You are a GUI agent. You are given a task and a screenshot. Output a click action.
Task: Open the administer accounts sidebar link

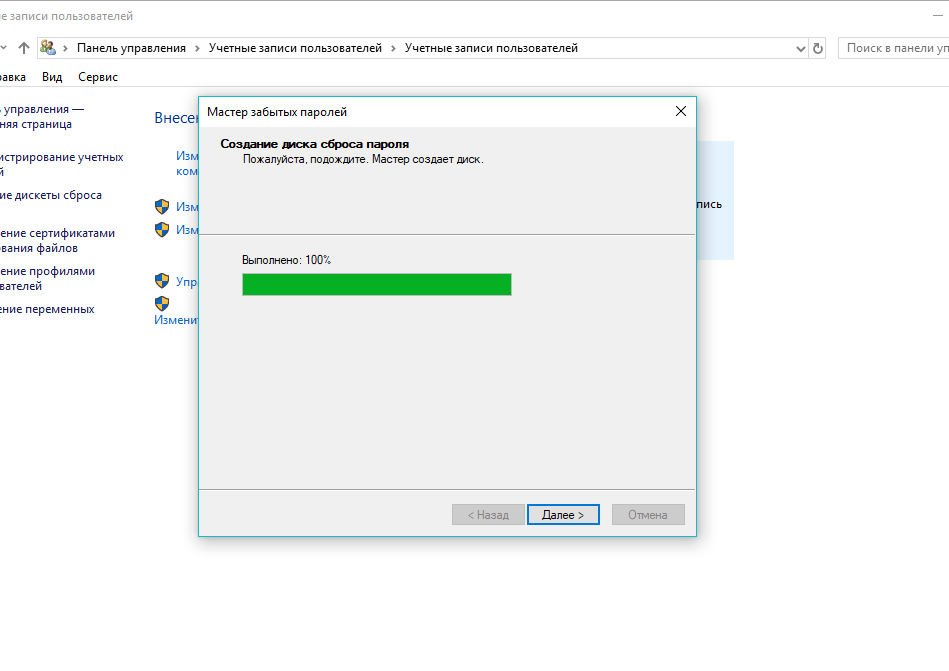tap(62, 164)
